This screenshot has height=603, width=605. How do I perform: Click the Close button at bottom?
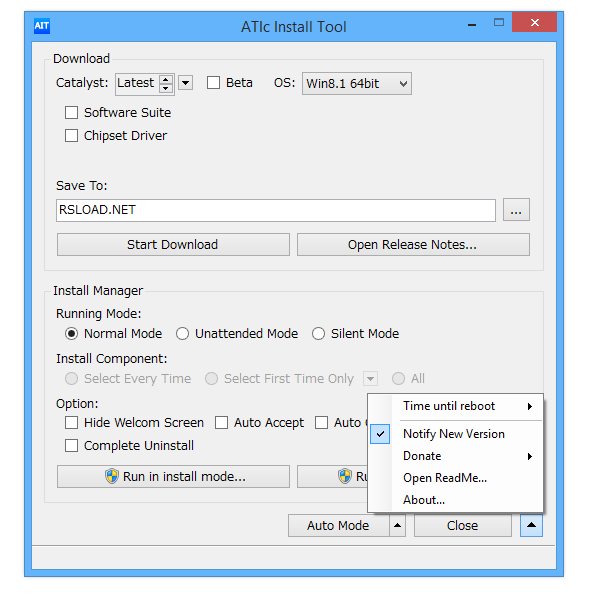[463, 525]
